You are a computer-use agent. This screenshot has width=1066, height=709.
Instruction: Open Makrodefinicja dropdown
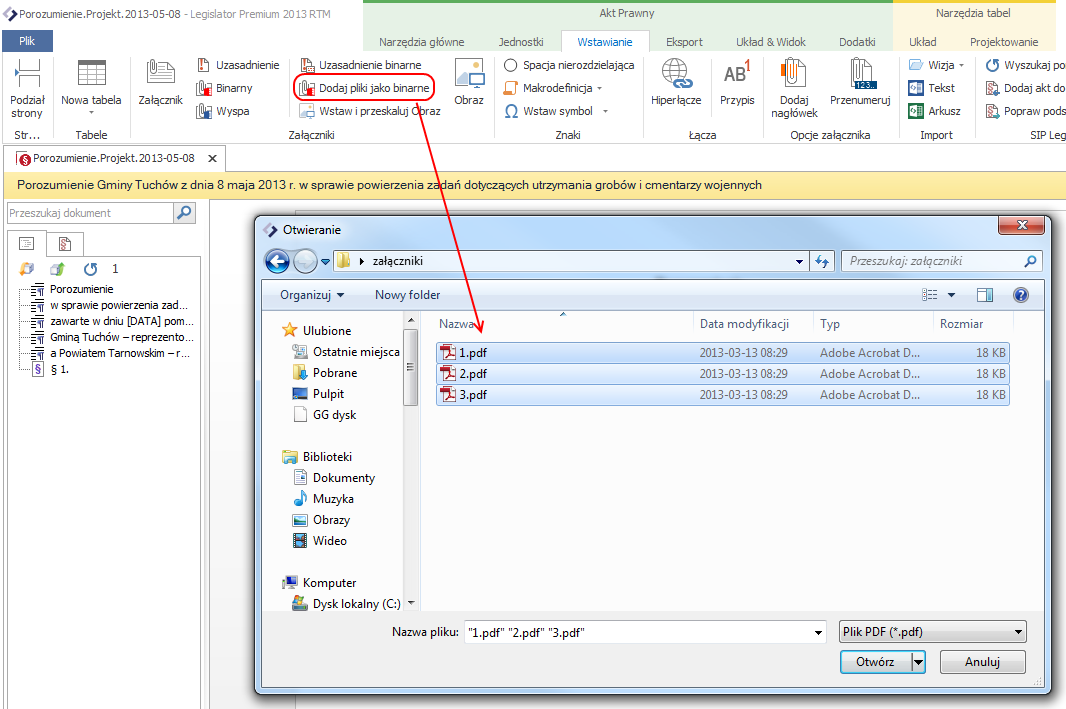tap(600, 88)
